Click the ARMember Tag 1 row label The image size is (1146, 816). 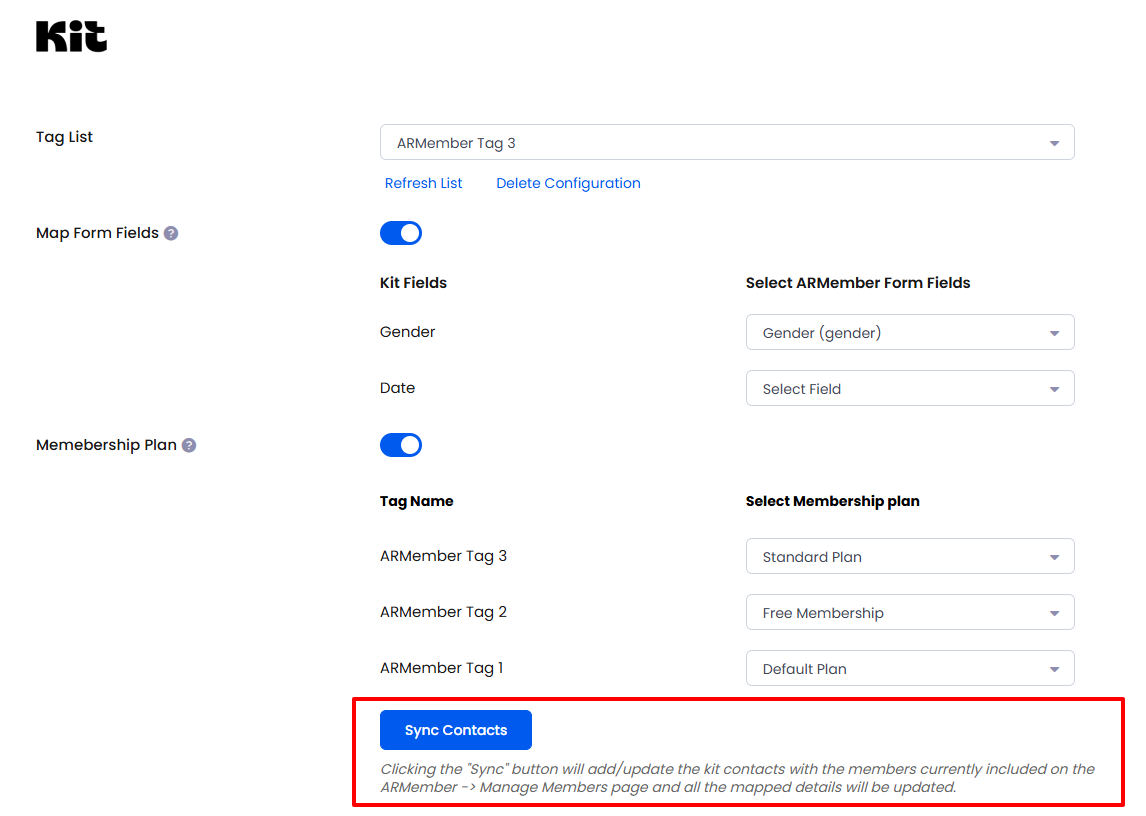[x=441, y=668]
